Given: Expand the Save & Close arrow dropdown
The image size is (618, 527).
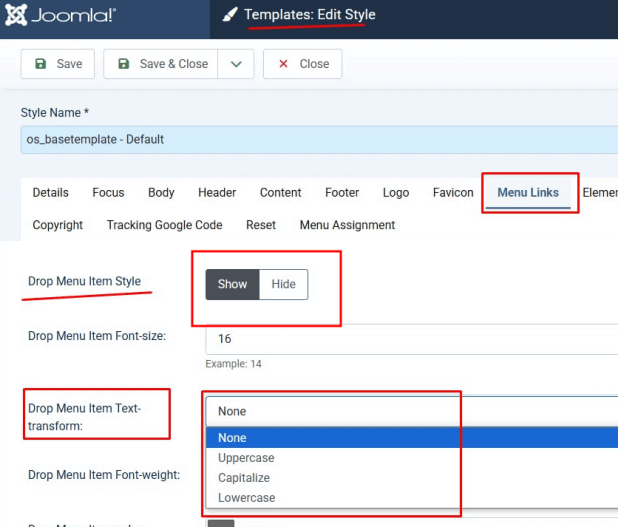Looking at the screenshot, I should pos(236,64).
